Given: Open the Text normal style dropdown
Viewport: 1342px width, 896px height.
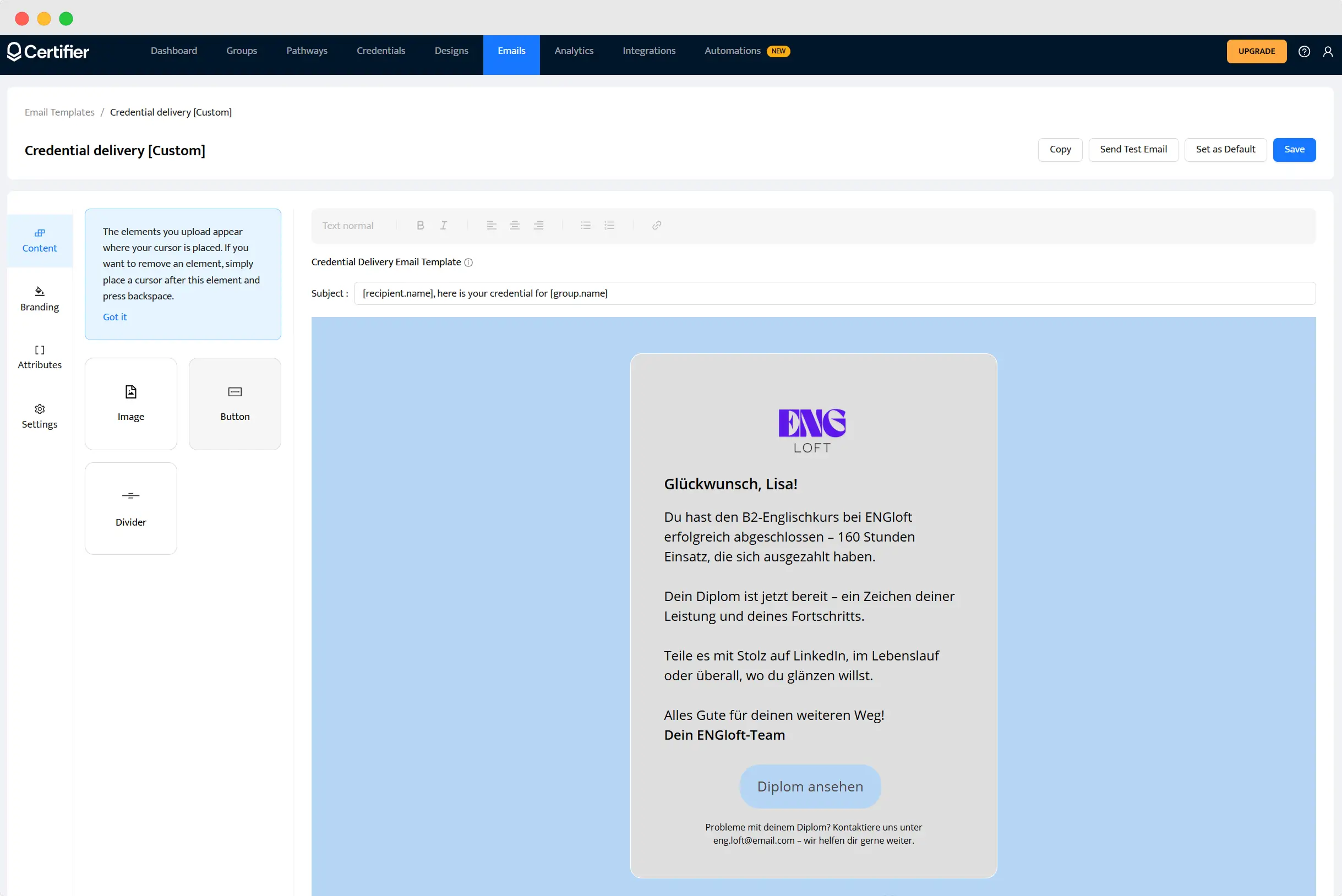Looking at the screenshot, I should tap(347, 225).
